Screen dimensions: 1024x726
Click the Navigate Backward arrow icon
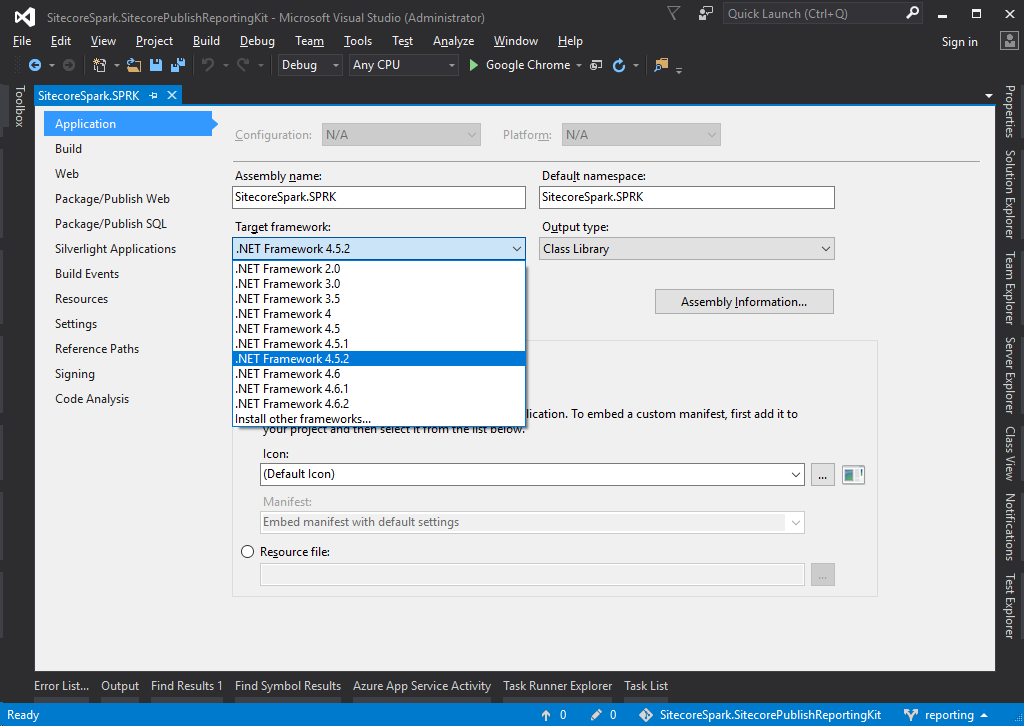tap(35, 65)
